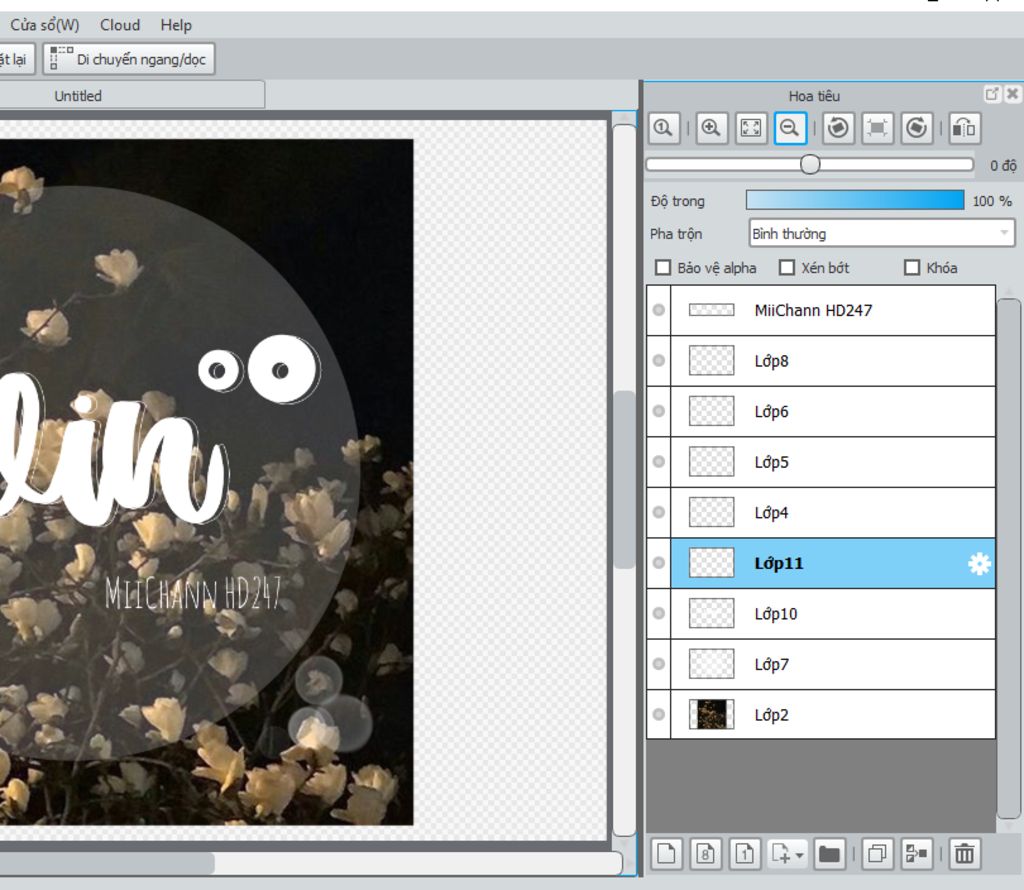Open the Pha trộn blend mode dropdown
This screenshot has width=1024, height=890.
pyautogui.click(x=882, y=233)
